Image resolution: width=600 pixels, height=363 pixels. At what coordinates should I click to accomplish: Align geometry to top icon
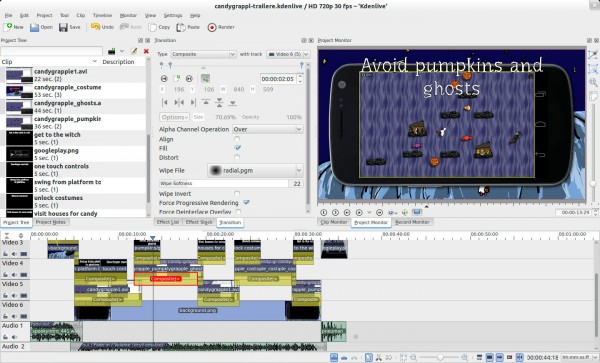pos(206,102)
